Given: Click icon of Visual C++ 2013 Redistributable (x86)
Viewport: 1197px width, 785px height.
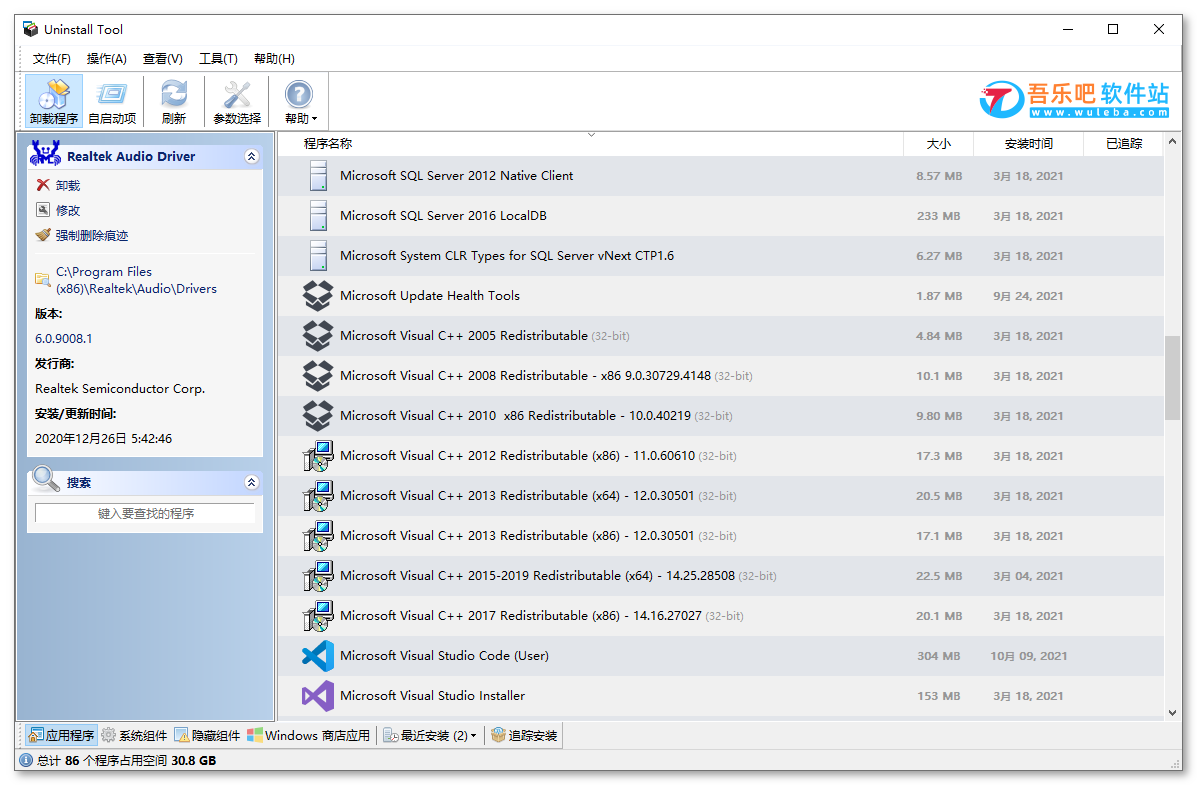Looking at the screenshot, I should coord(318,535).
